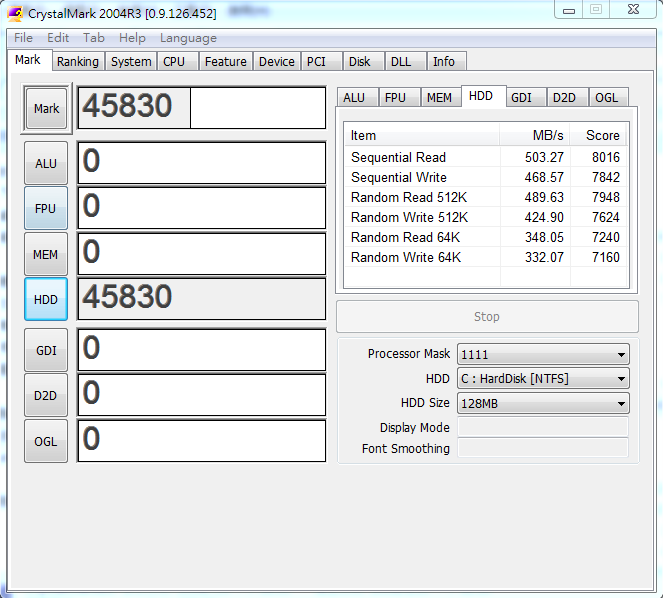Click the HDD score 45830 field

pyautogui.click(x=202, y=299)
